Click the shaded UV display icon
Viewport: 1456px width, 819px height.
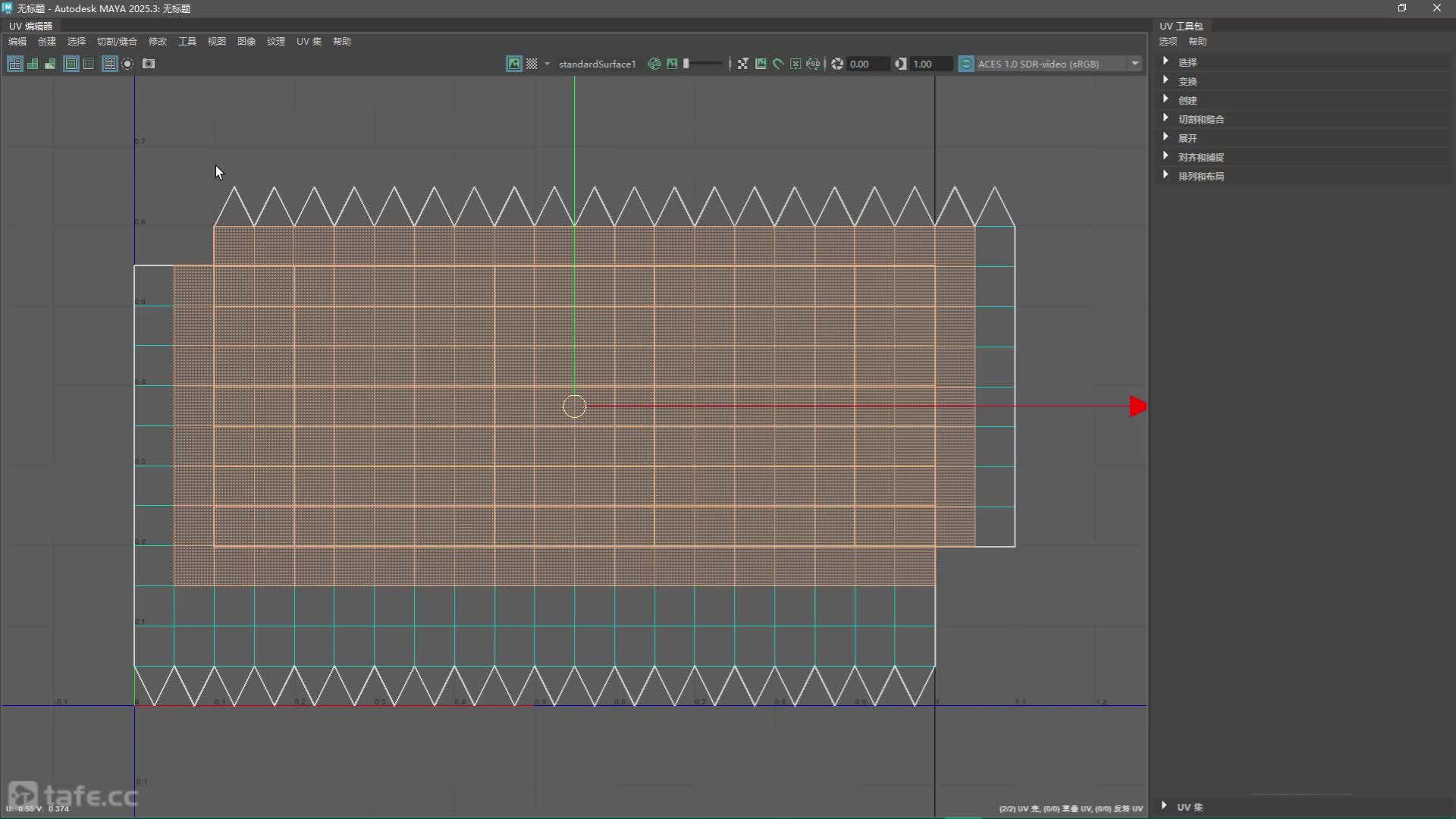pos(33,64)
